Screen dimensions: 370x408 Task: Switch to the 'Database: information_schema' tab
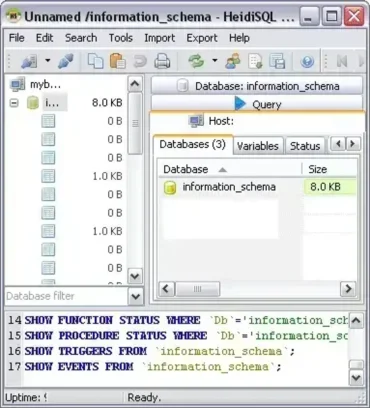pos(257,86)
